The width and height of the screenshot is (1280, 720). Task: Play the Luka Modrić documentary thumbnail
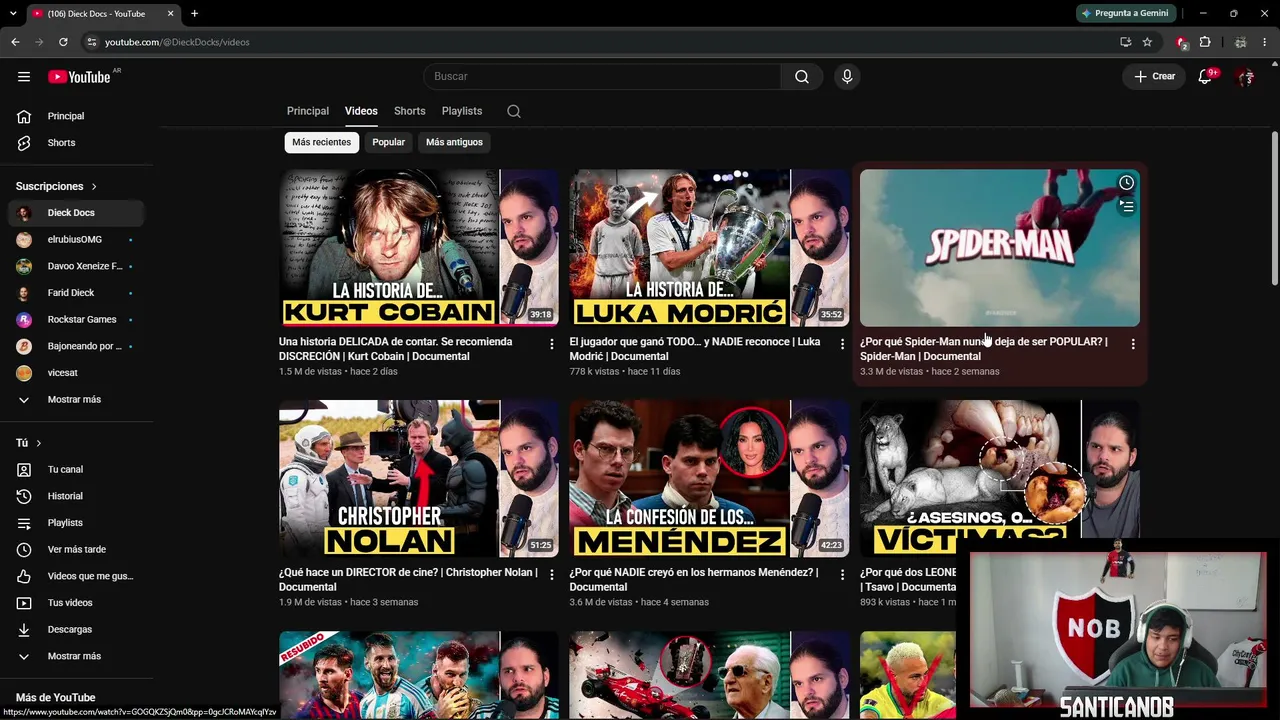click(x=710, y=248)
